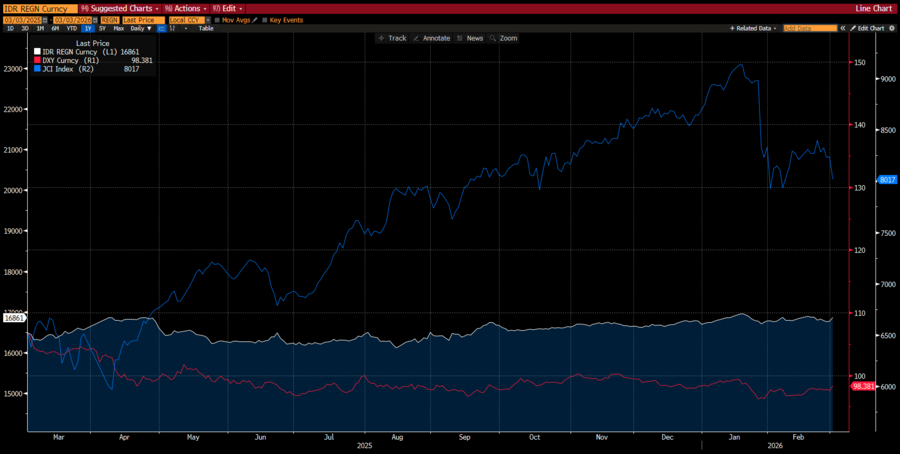The height and width of the screenshot is (454, 900).
Task: Activate the Track crosshair tool
Action: click(391, 38)
